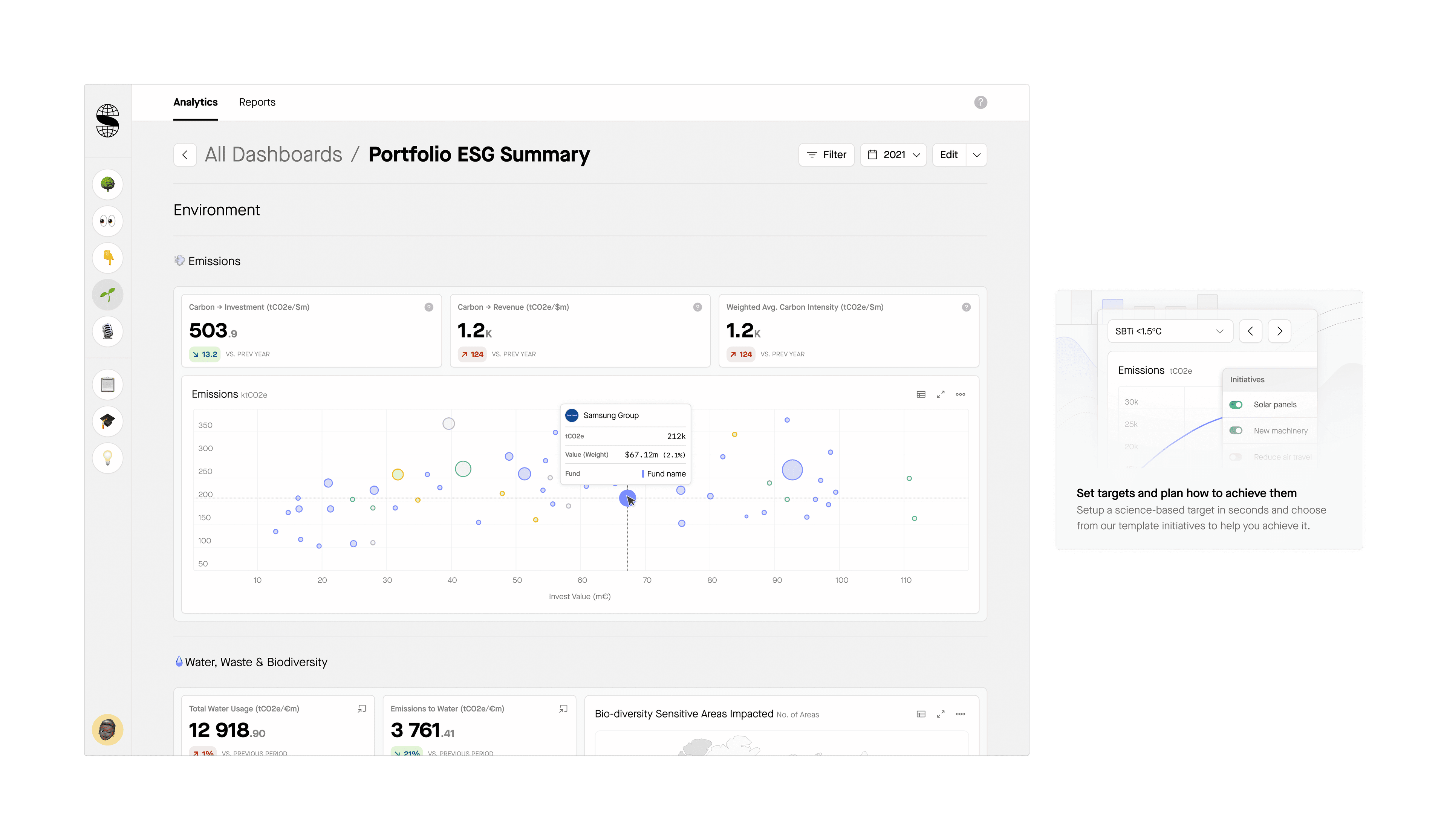Click the 503.9 investment value
Screen dimensions: 1447x840
213,331
